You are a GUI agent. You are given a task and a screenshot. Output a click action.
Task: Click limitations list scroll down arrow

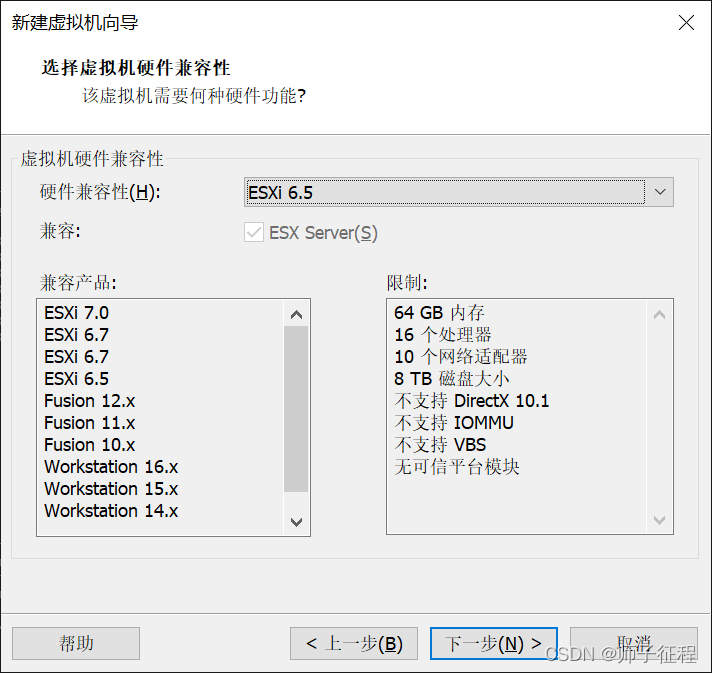[x=659, y=520]
